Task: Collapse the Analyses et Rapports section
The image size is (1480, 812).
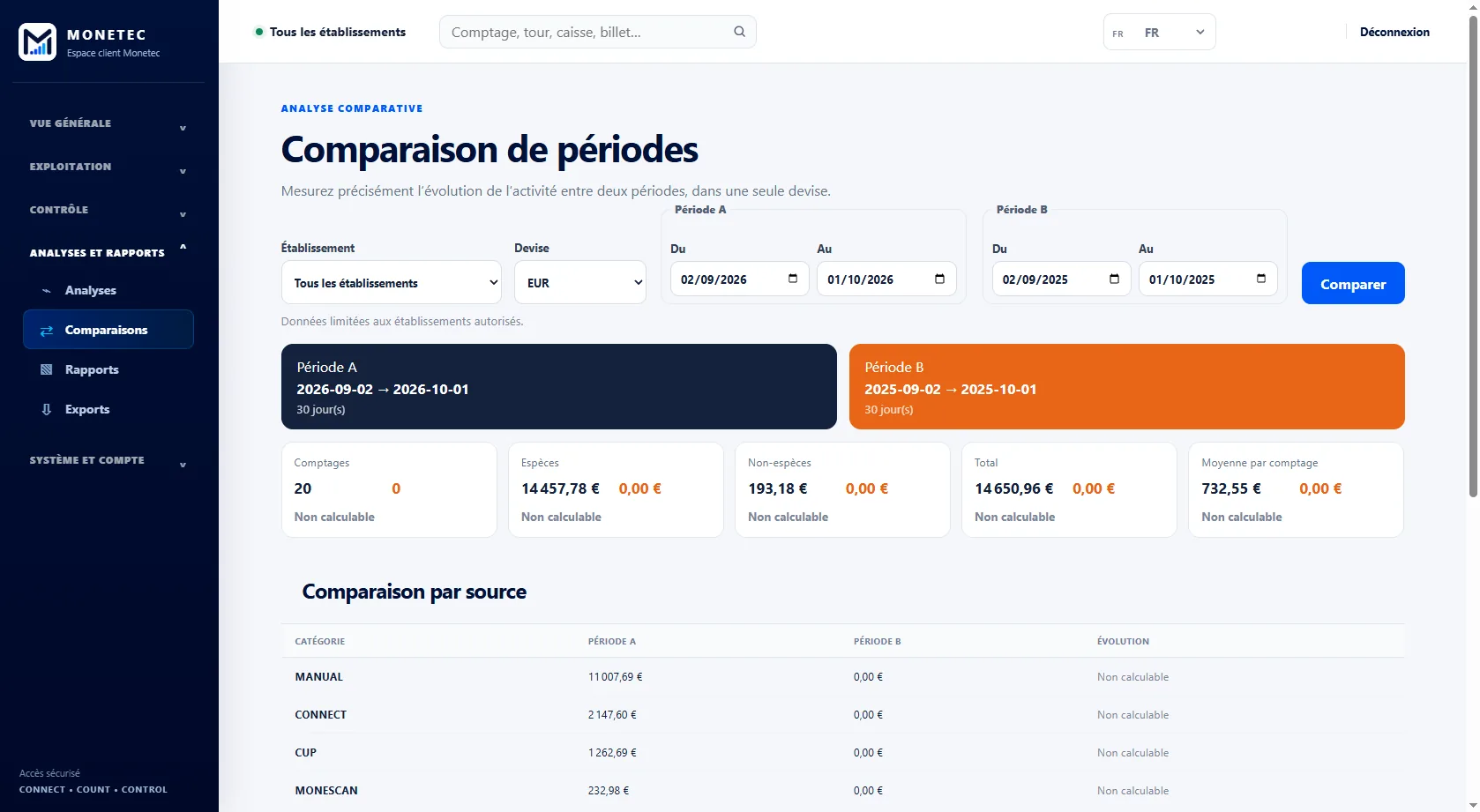Action: pyautogui.click(x=108, y=253)
